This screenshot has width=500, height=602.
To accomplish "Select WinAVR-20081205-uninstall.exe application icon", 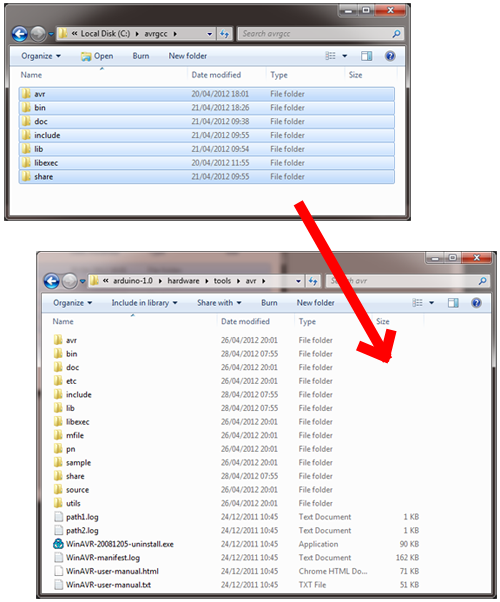I will (58, 544).
